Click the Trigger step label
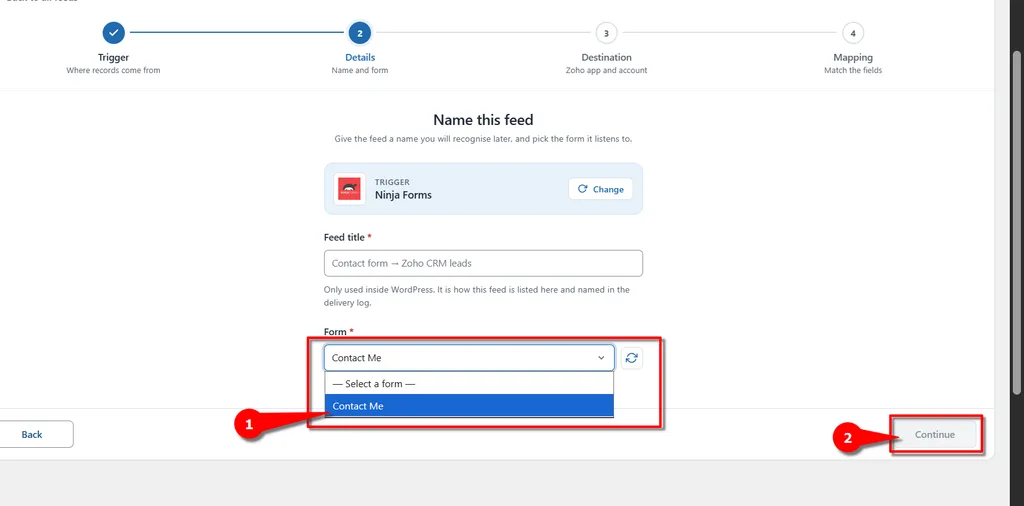Viewport: 1024px width, 506px height. 113,57
